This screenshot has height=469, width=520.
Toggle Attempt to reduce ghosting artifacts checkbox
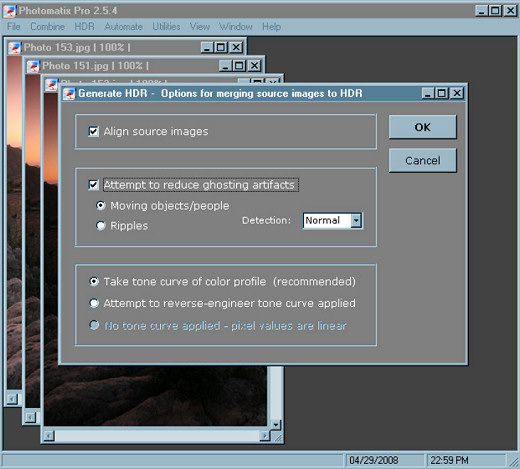(93, 185)
